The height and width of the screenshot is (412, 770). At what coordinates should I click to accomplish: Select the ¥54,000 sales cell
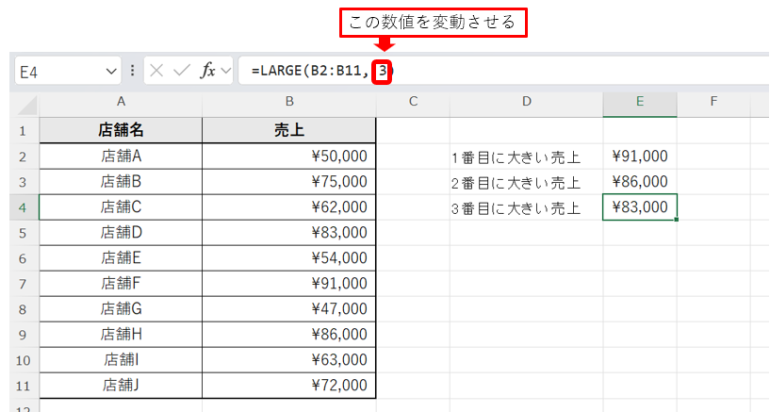coord(289,258)
